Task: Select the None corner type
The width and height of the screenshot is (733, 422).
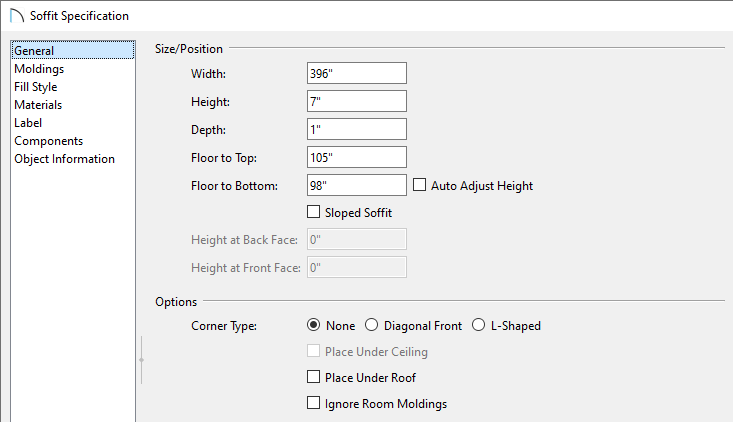Action: (x=314, y=325)
